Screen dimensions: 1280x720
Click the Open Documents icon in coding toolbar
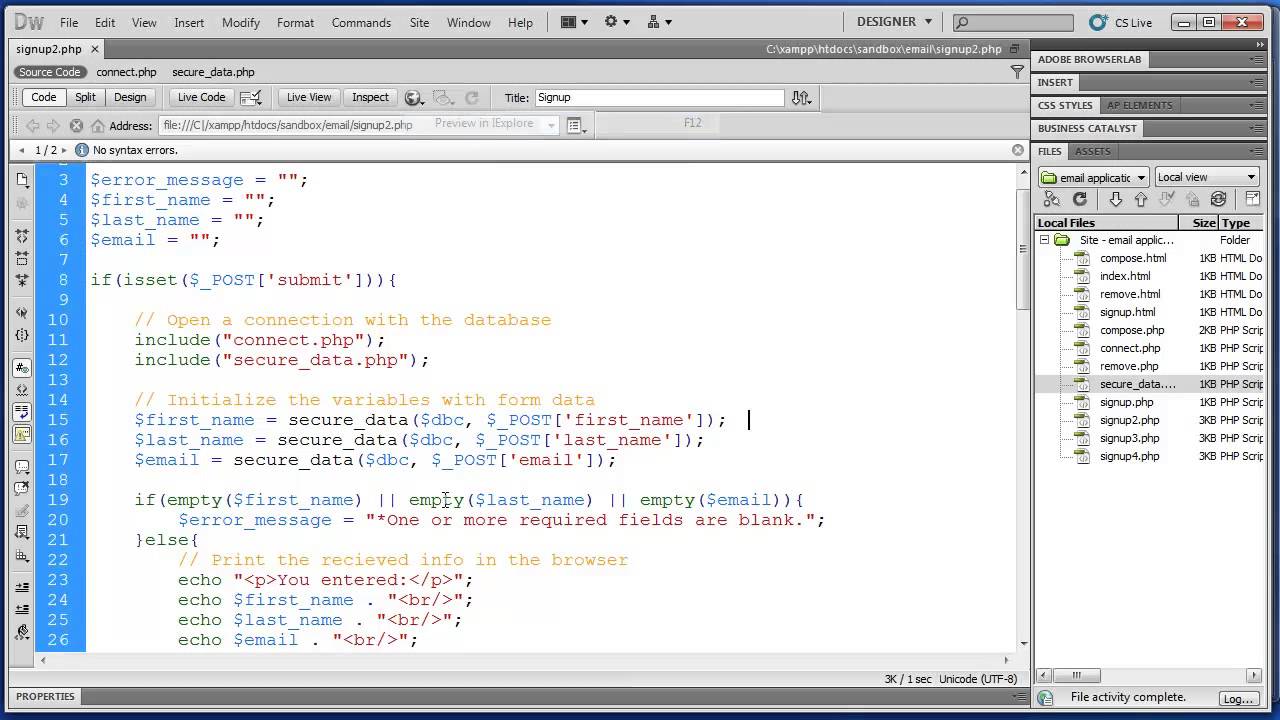tap(22, 180)
